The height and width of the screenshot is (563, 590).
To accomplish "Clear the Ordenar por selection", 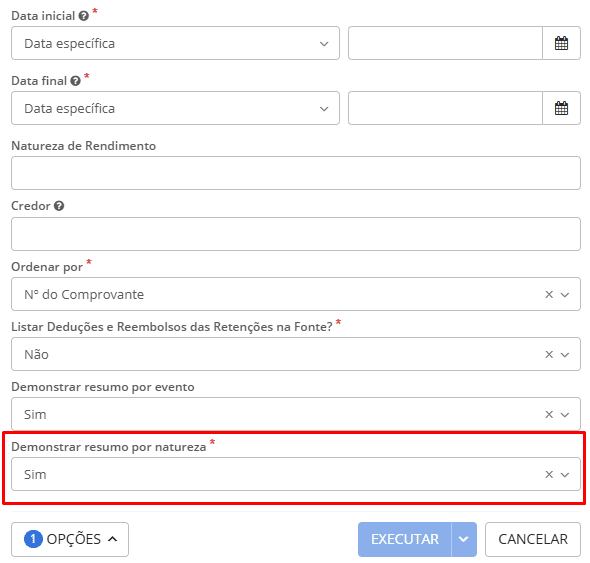I will point(549,295).
